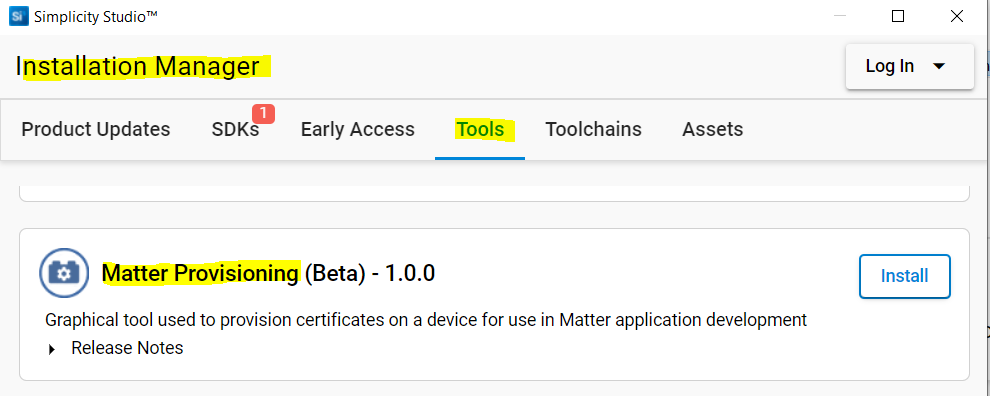This screenshot has width=990, height=396.
Task: Close the Simplicity Studio window
Action: click(x=957, y=16)
